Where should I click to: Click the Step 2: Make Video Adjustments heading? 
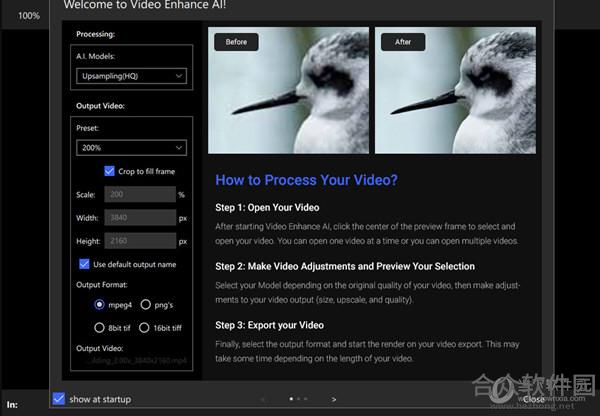(345, 266)
